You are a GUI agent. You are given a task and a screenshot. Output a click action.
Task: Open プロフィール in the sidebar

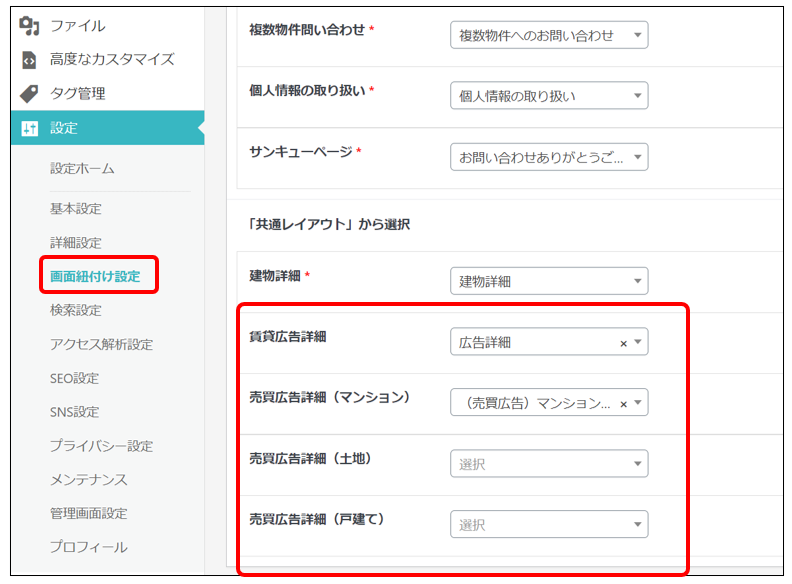[89, 547]
